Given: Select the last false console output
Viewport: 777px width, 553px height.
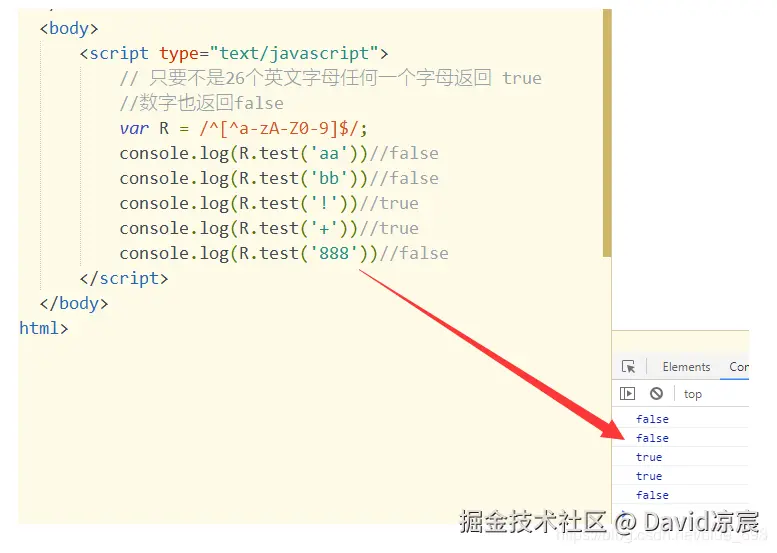Looking at the screenshot, I should click(x=652, y=495).
